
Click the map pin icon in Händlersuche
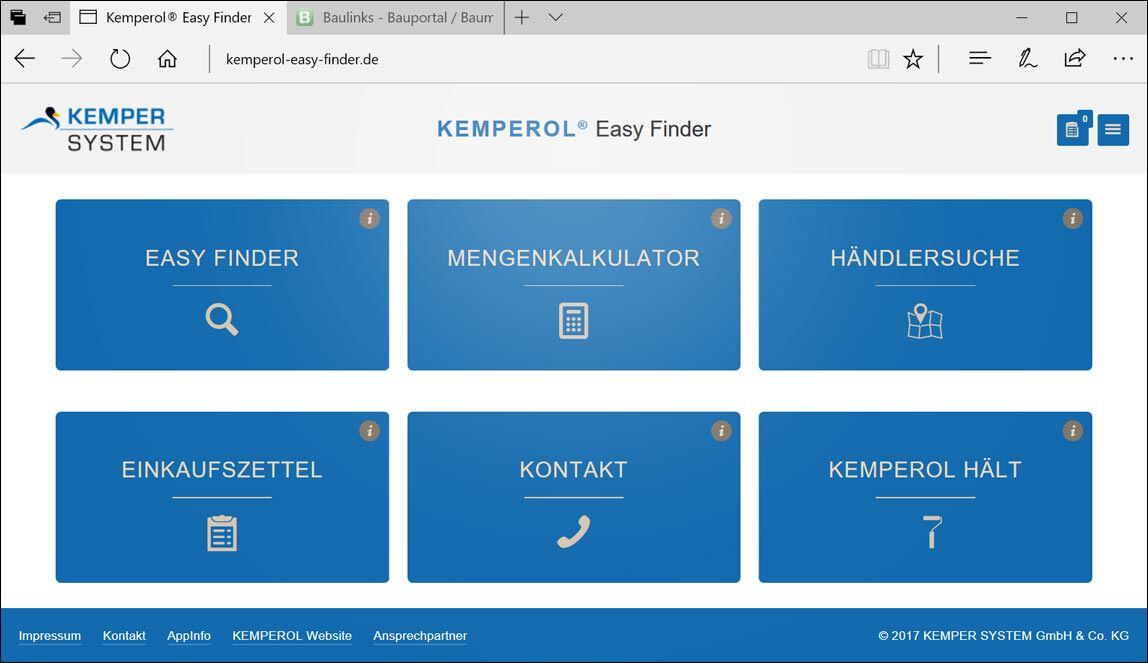click(925, 321)
